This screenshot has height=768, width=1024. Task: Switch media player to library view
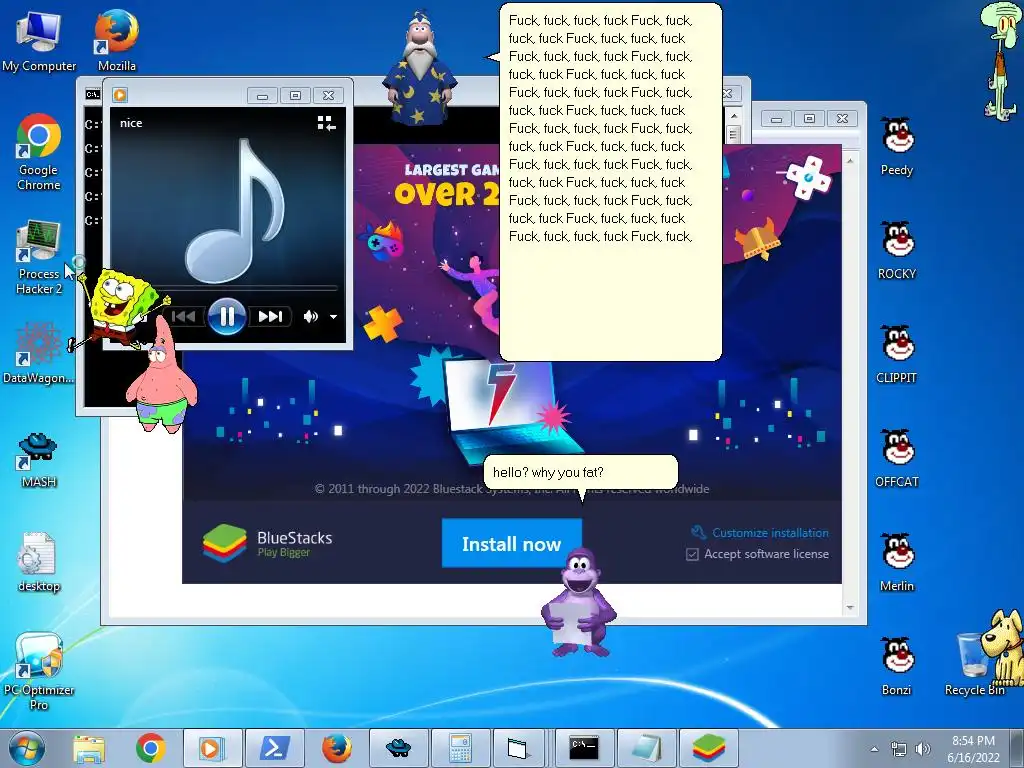coord(326,123)
